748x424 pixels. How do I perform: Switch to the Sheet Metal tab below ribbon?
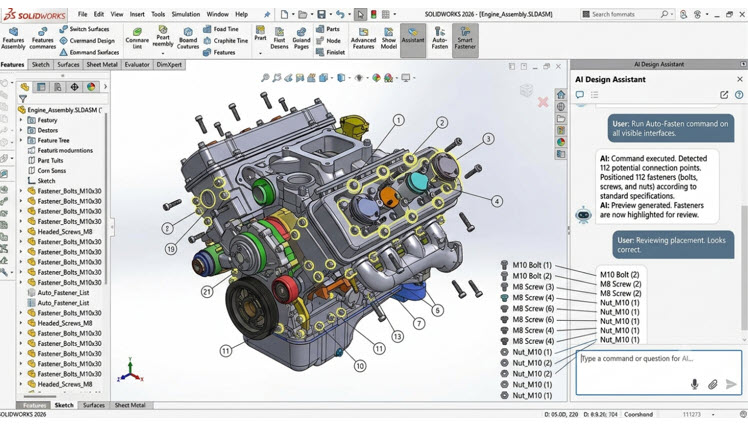(x=102, y=64)
